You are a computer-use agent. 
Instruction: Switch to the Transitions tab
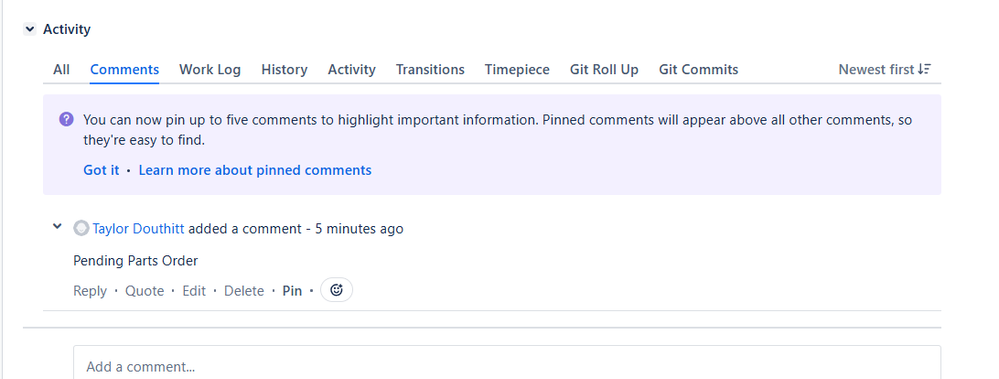click(x=430, y=69)
